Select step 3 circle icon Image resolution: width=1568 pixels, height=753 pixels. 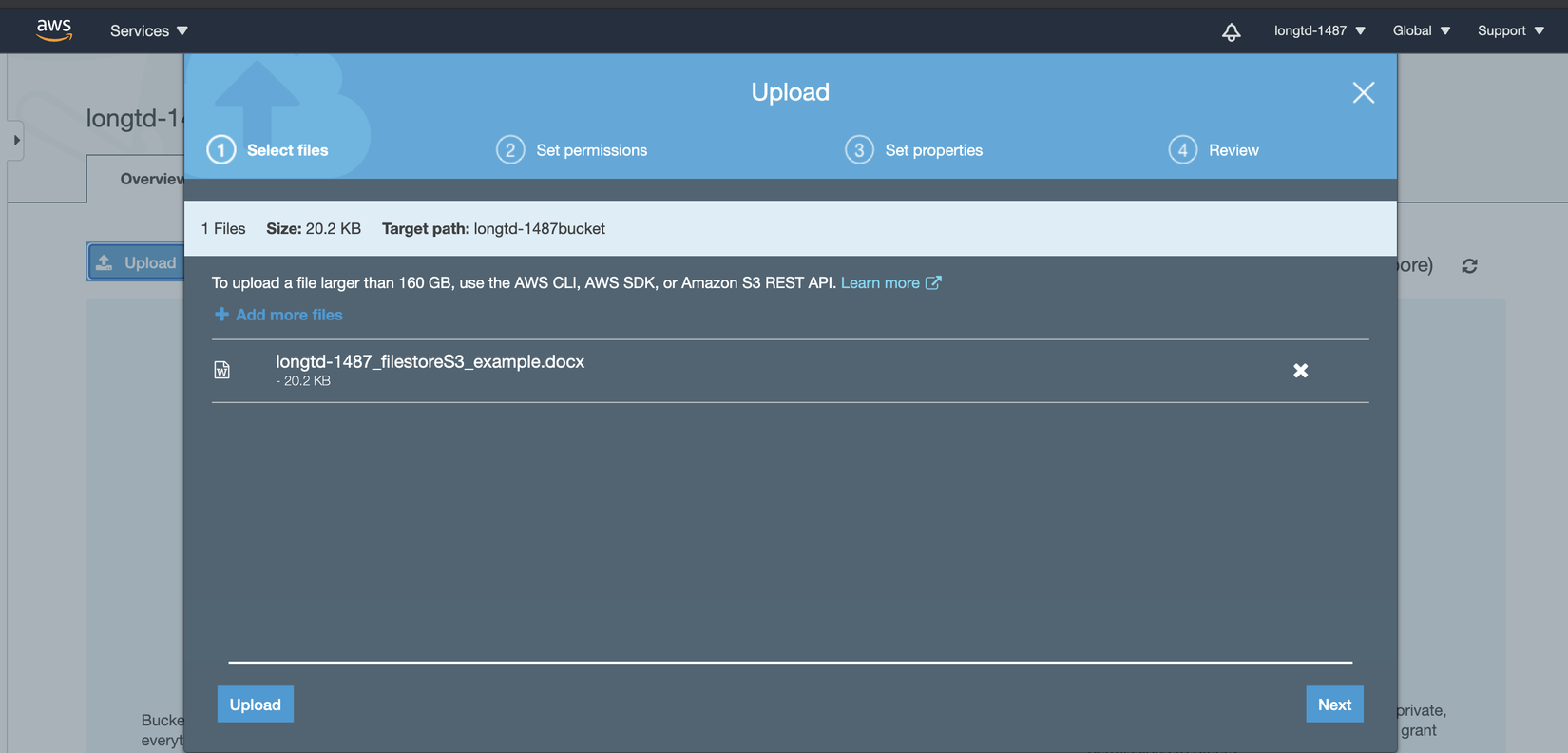pos(859,150)
